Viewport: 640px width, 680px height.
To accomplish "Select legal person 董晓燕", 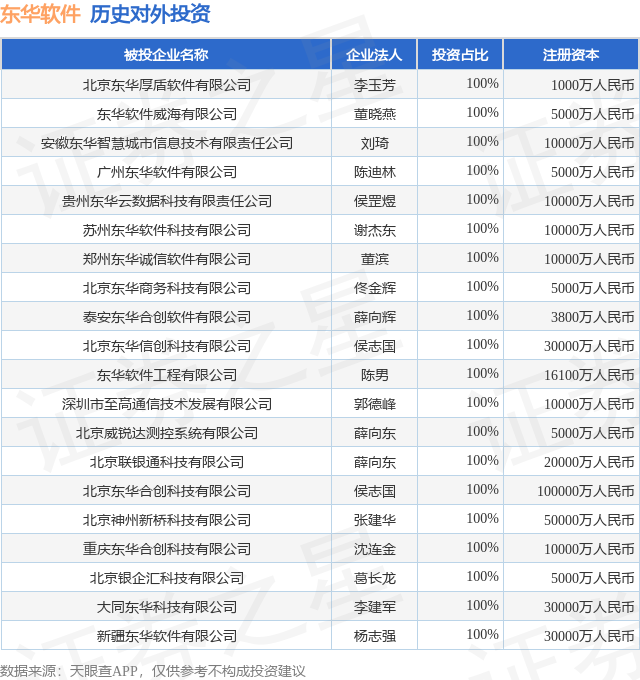I will click(x=375, y=114).
